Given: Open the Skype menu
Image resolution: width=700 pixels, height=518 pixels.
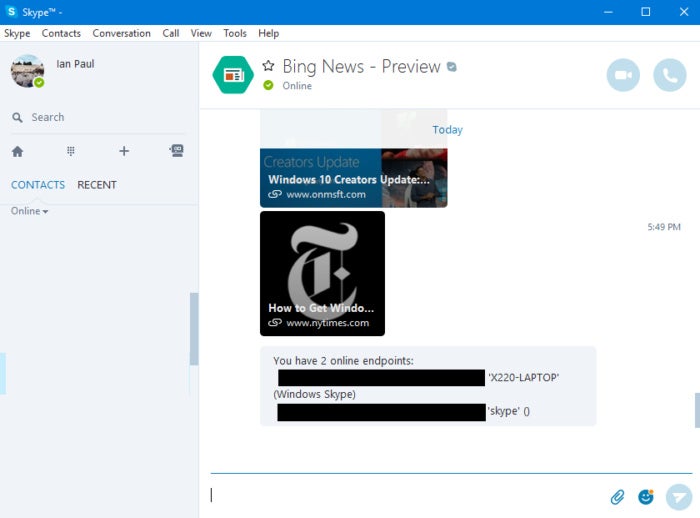Looking at the screenshot, I should 17,33.
